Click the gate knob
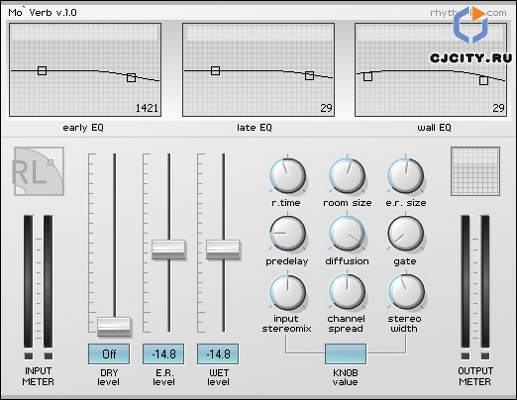 405,233
